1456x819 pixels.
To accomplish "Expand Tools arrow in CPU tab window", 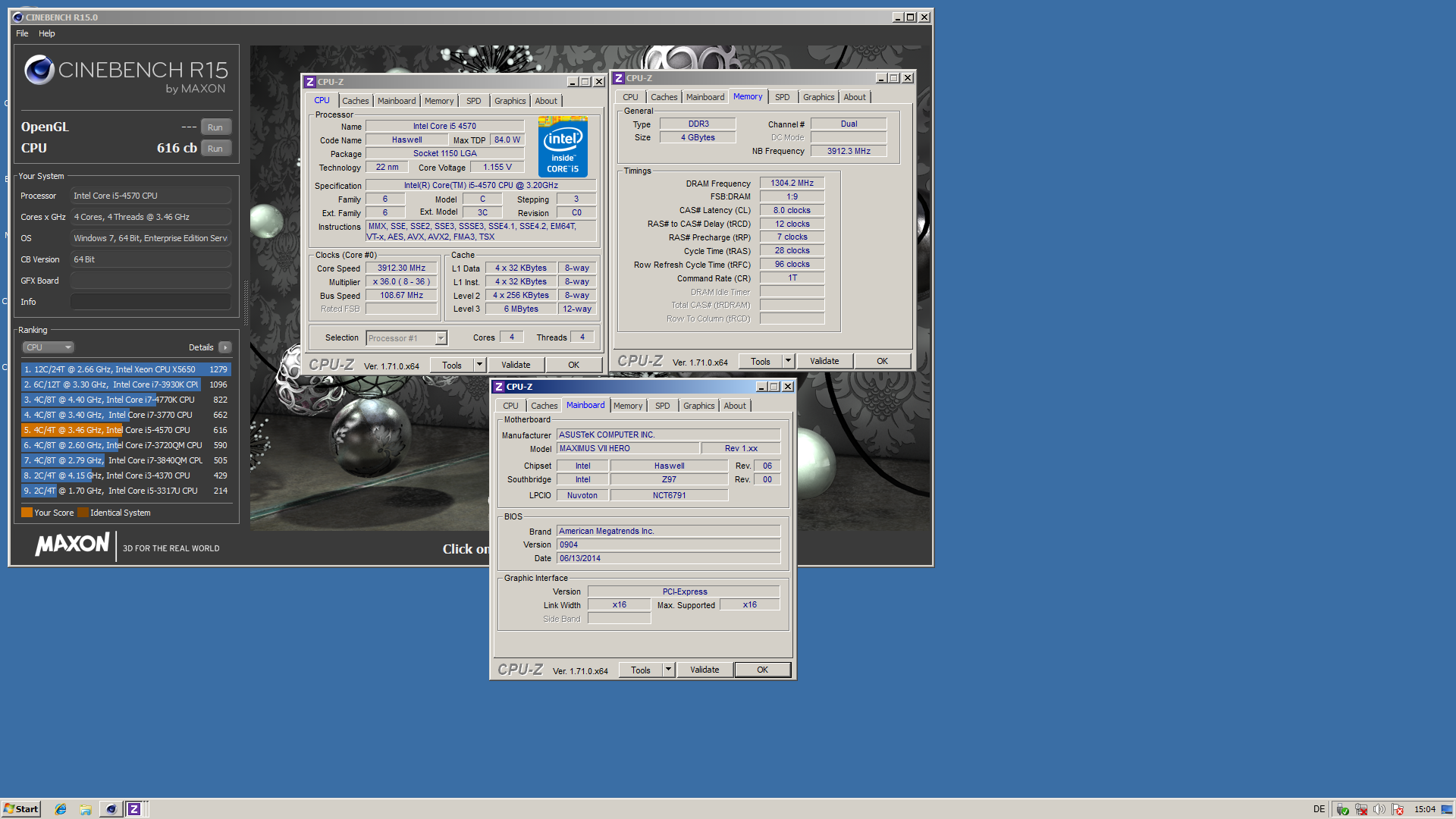I will coord(479,365).
